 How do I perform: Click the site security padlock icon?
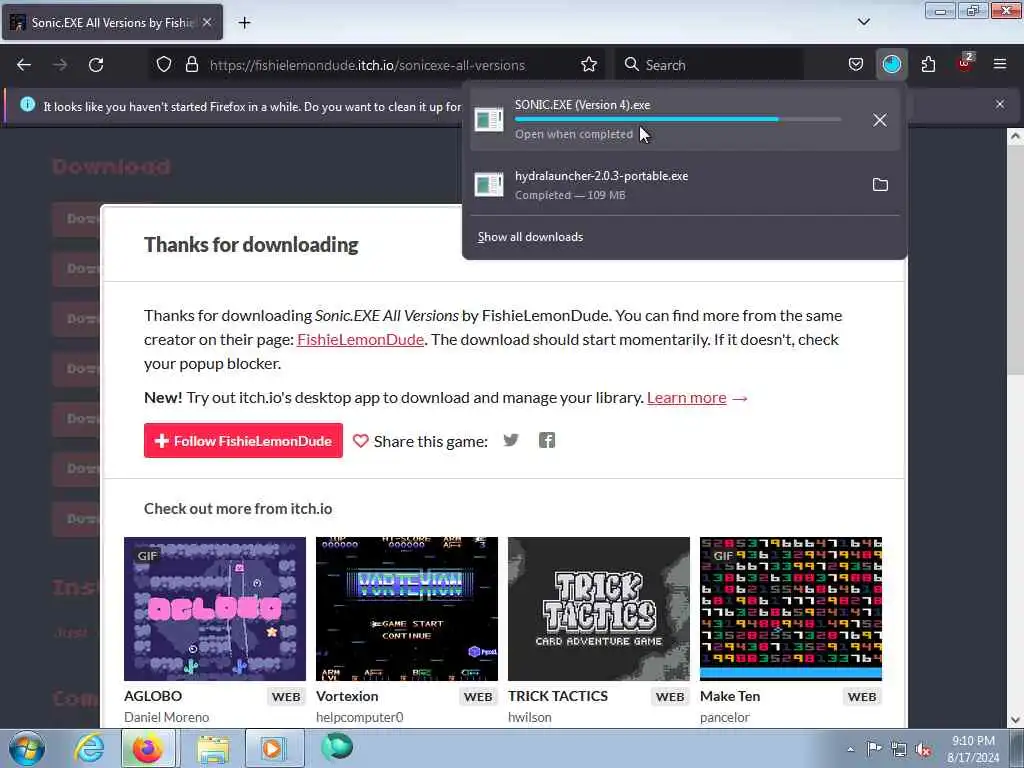tap(191, 65)
